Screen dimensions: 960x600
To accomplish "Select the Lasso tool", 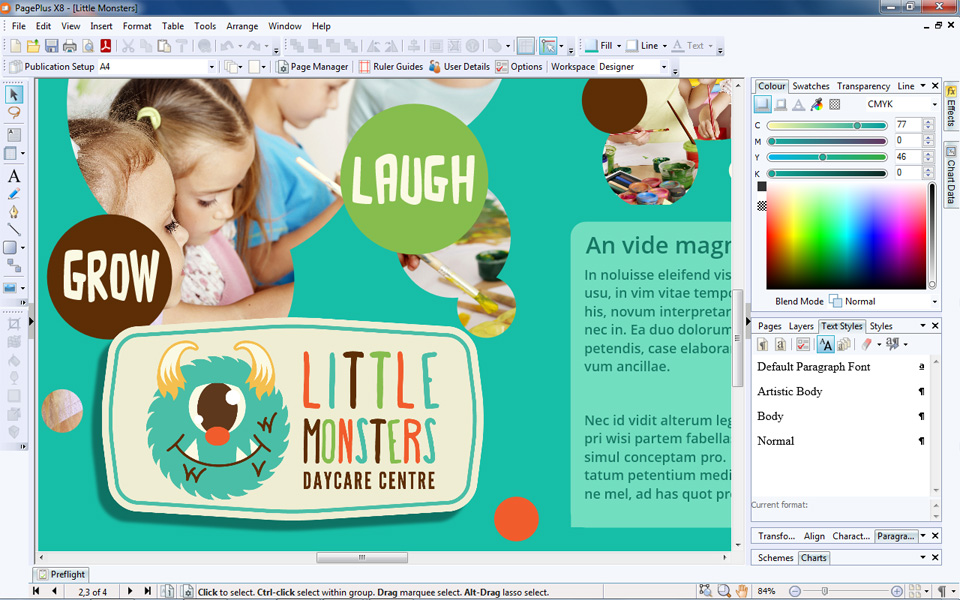I will 13,113.
